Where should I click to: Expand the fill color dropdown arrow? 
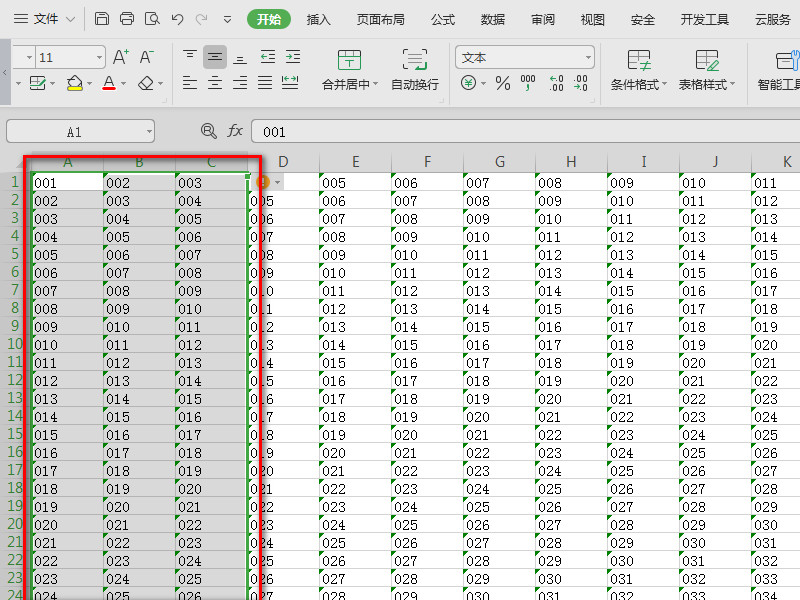(89, 83)
